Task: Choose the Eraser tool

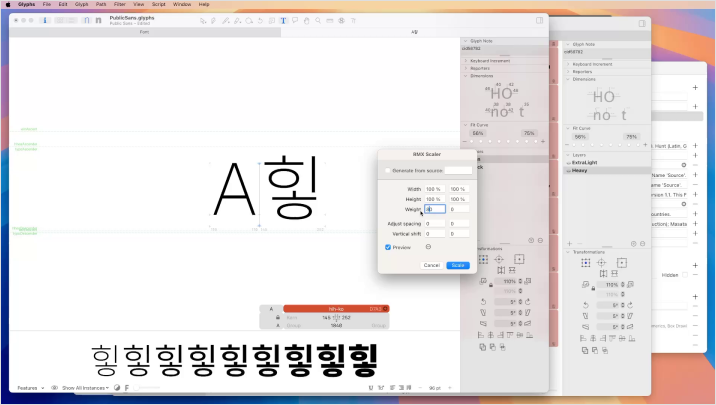Action: [237, 21]
